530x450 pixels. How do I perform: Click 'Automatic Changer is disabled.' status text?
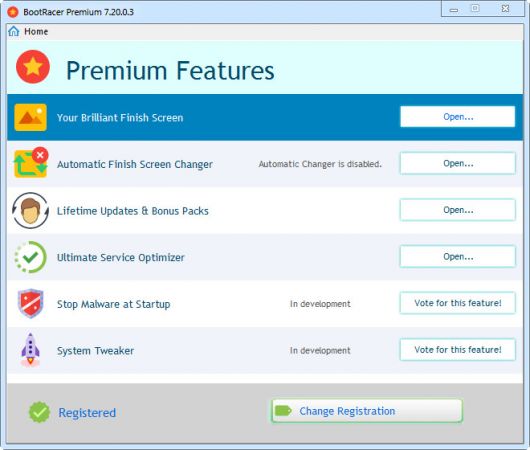coord(320,164)
